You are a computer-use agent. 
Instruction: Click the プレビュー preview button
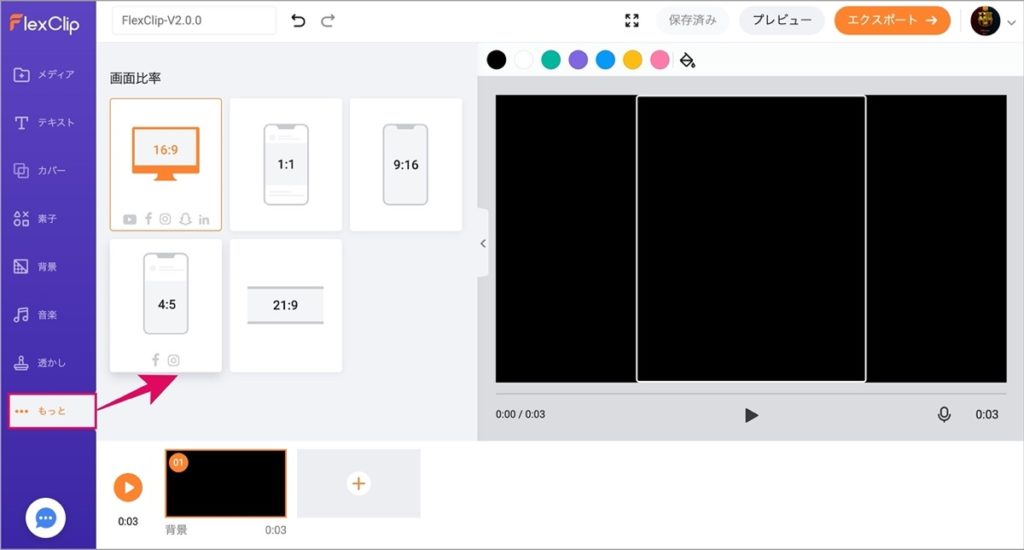pos(782,20)
